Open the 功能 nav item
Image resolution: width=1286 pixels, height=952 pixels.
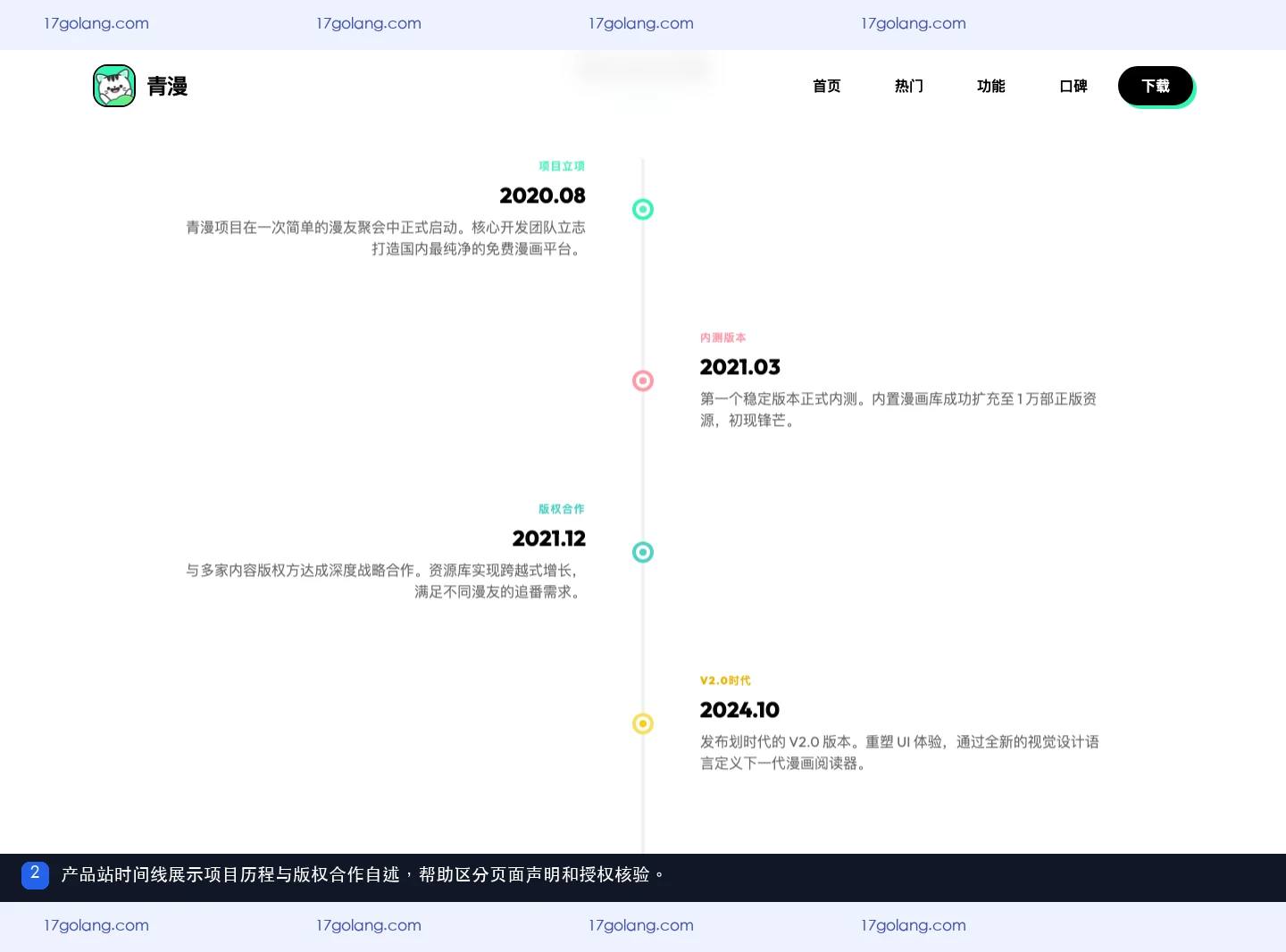991,86
